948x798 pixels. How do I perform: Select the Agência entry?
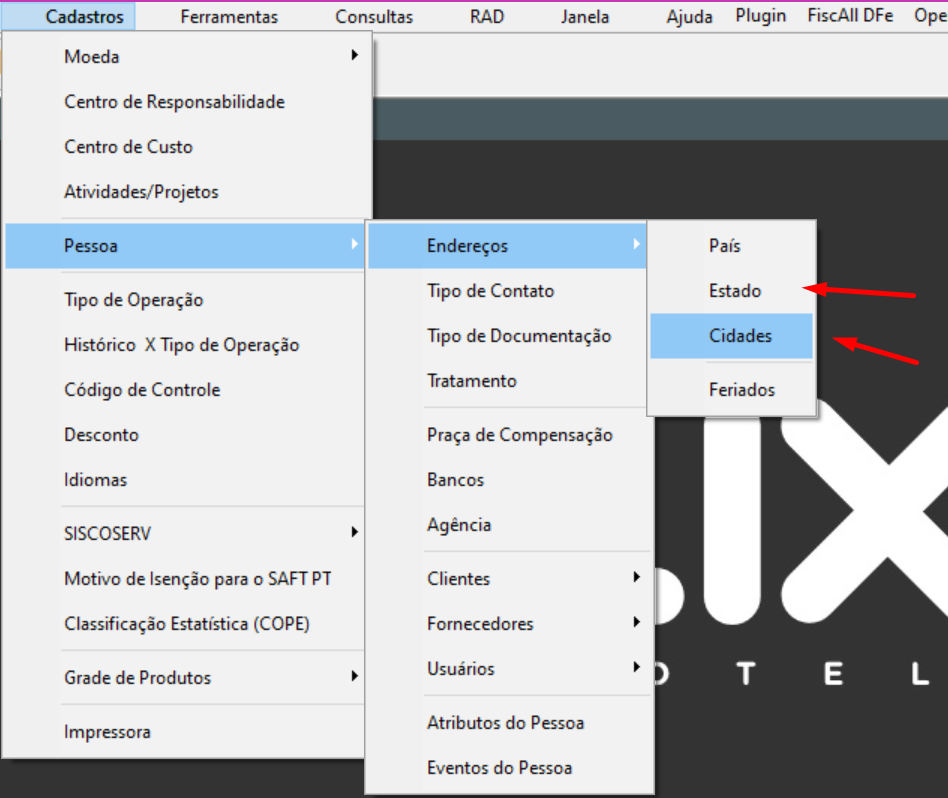510,525
